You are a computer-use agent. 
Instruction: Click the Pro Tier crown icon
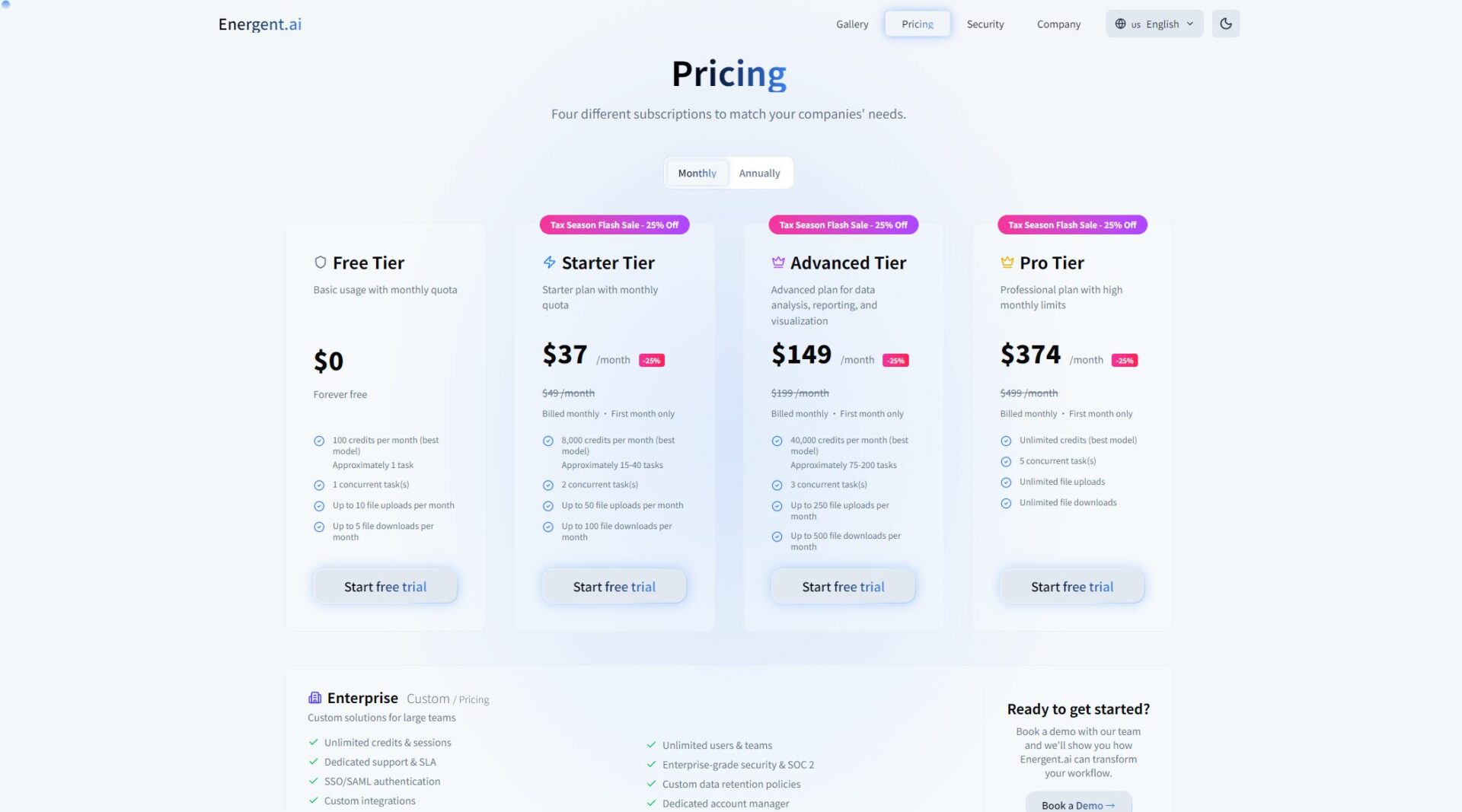click(x=1007, y=263)
